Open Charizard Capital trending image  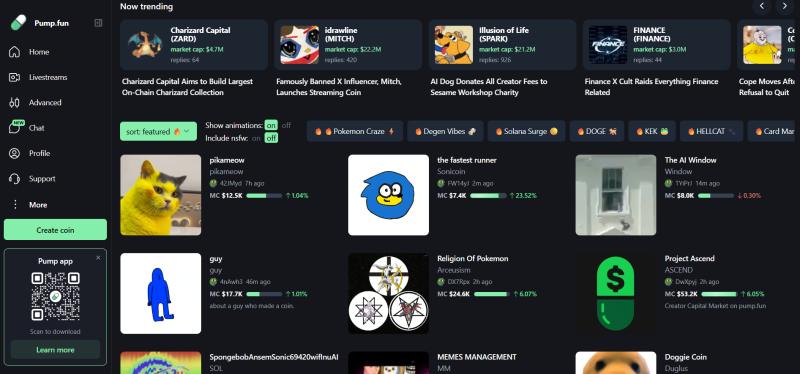point(145,45)
